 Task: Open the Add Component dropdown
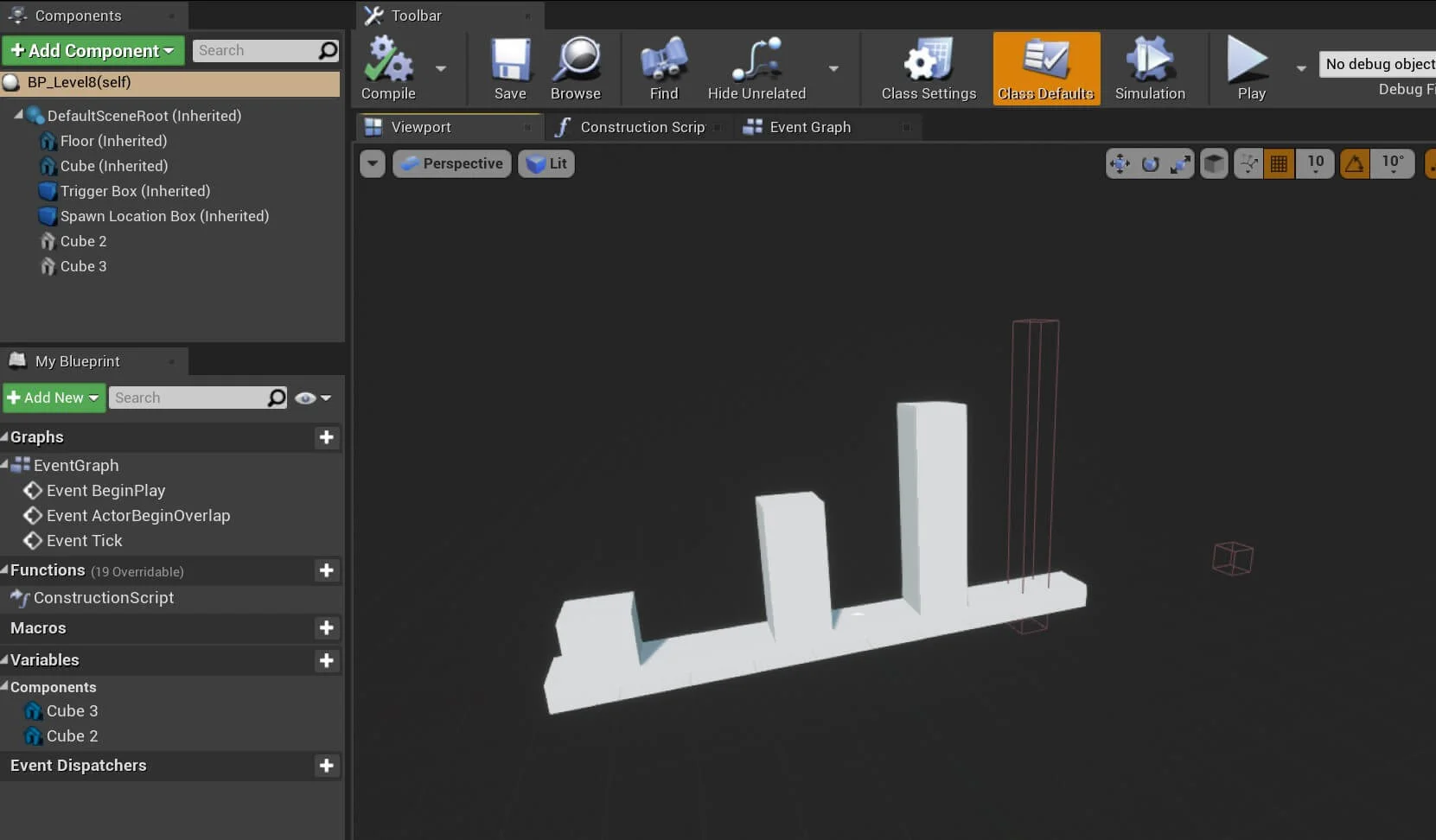(93, 51)
